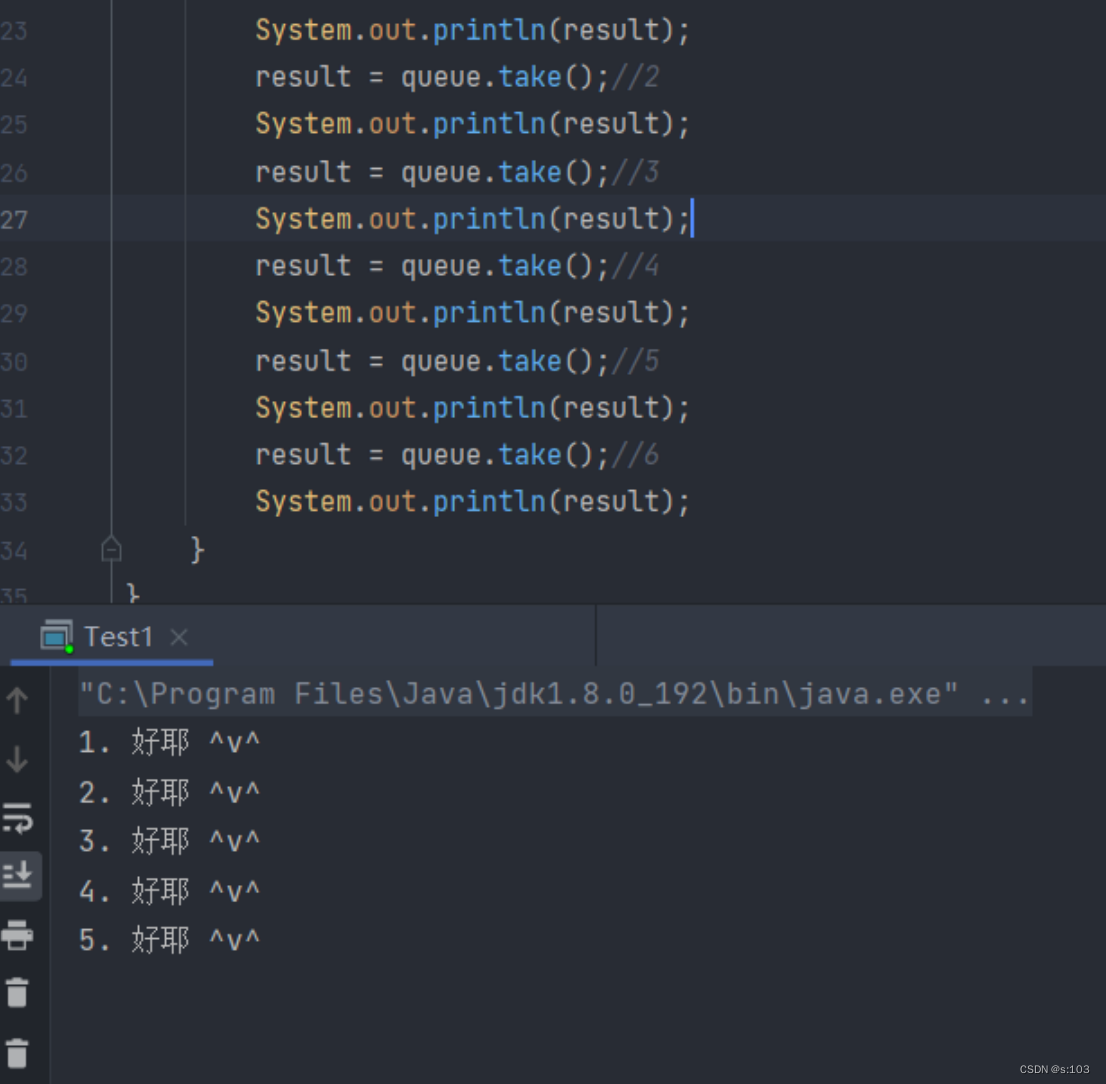Click println on line 33
Viewport: 1106px width, 1084px height.
click(489, 502)
